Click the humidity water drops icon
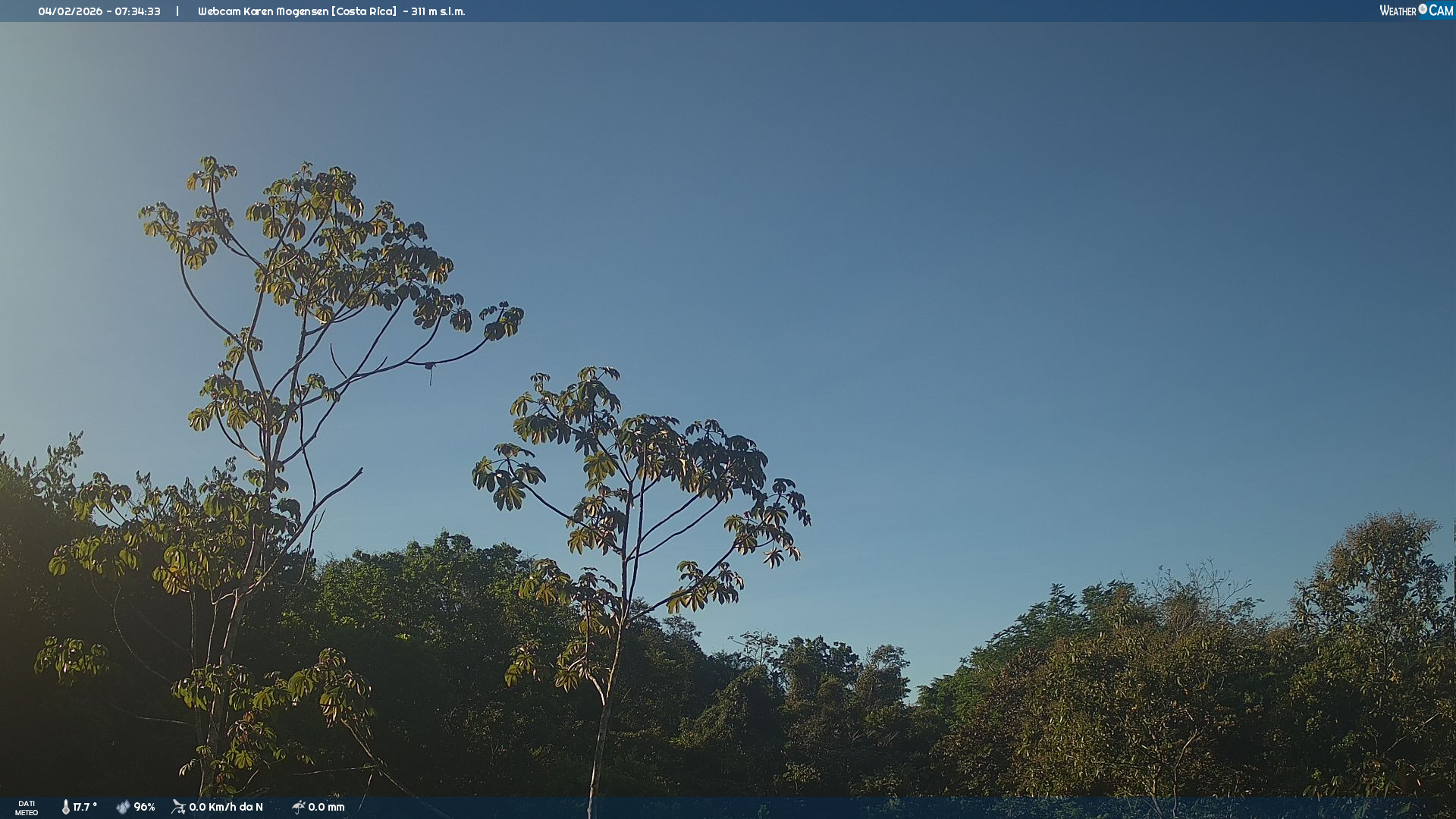 click(123, 807)
